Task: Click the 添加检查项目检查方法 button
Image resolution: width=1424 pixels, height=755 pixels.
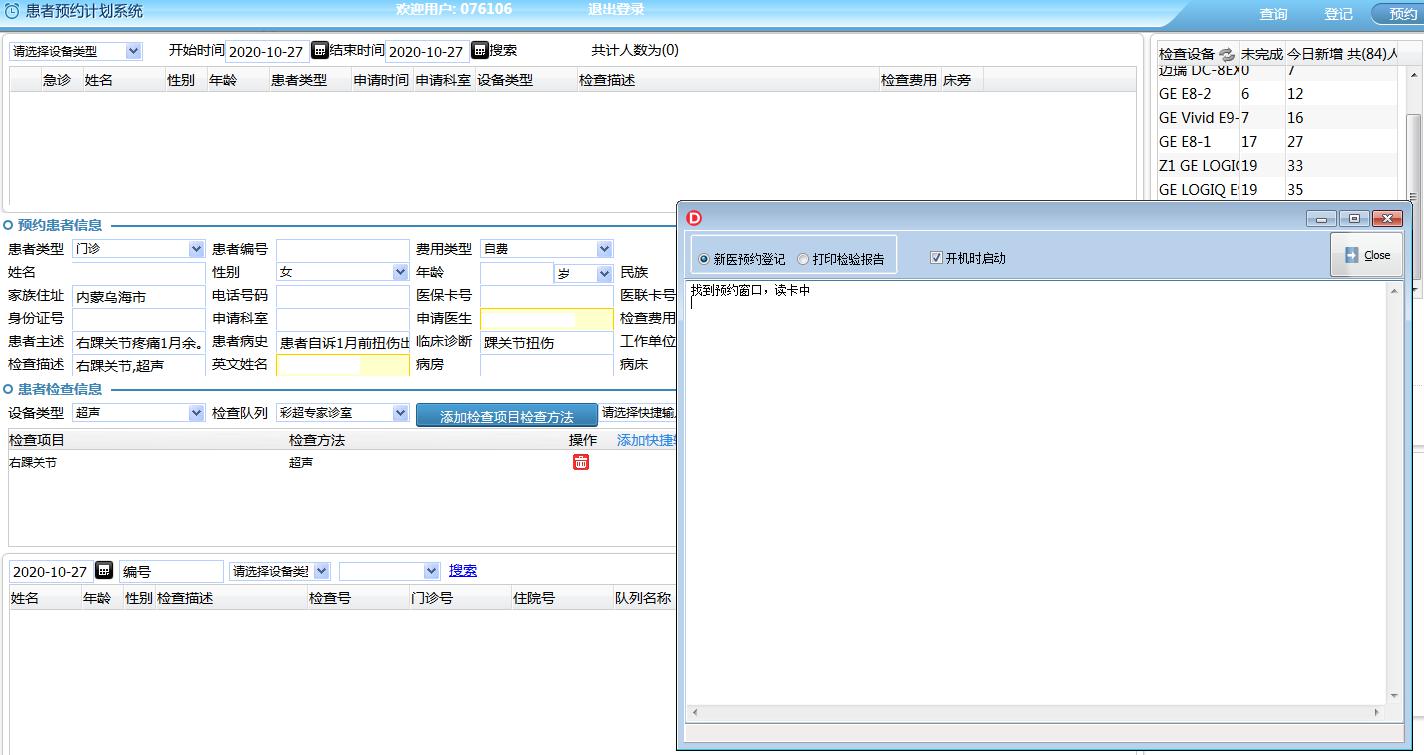Action: click(x=507, y=416)
